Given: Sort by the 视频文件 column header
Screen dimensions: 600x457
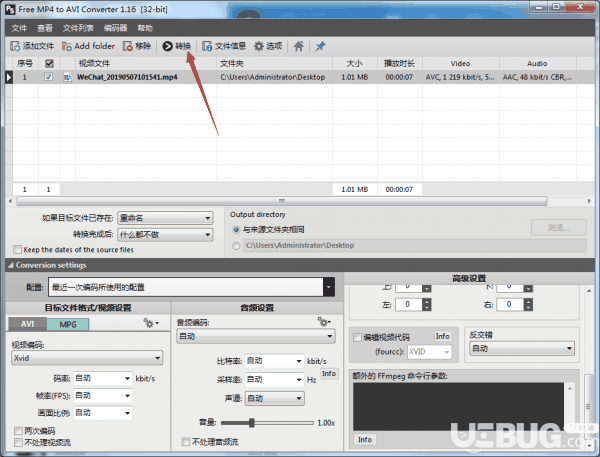Looking at the screenshot, I should click(146, 64).
